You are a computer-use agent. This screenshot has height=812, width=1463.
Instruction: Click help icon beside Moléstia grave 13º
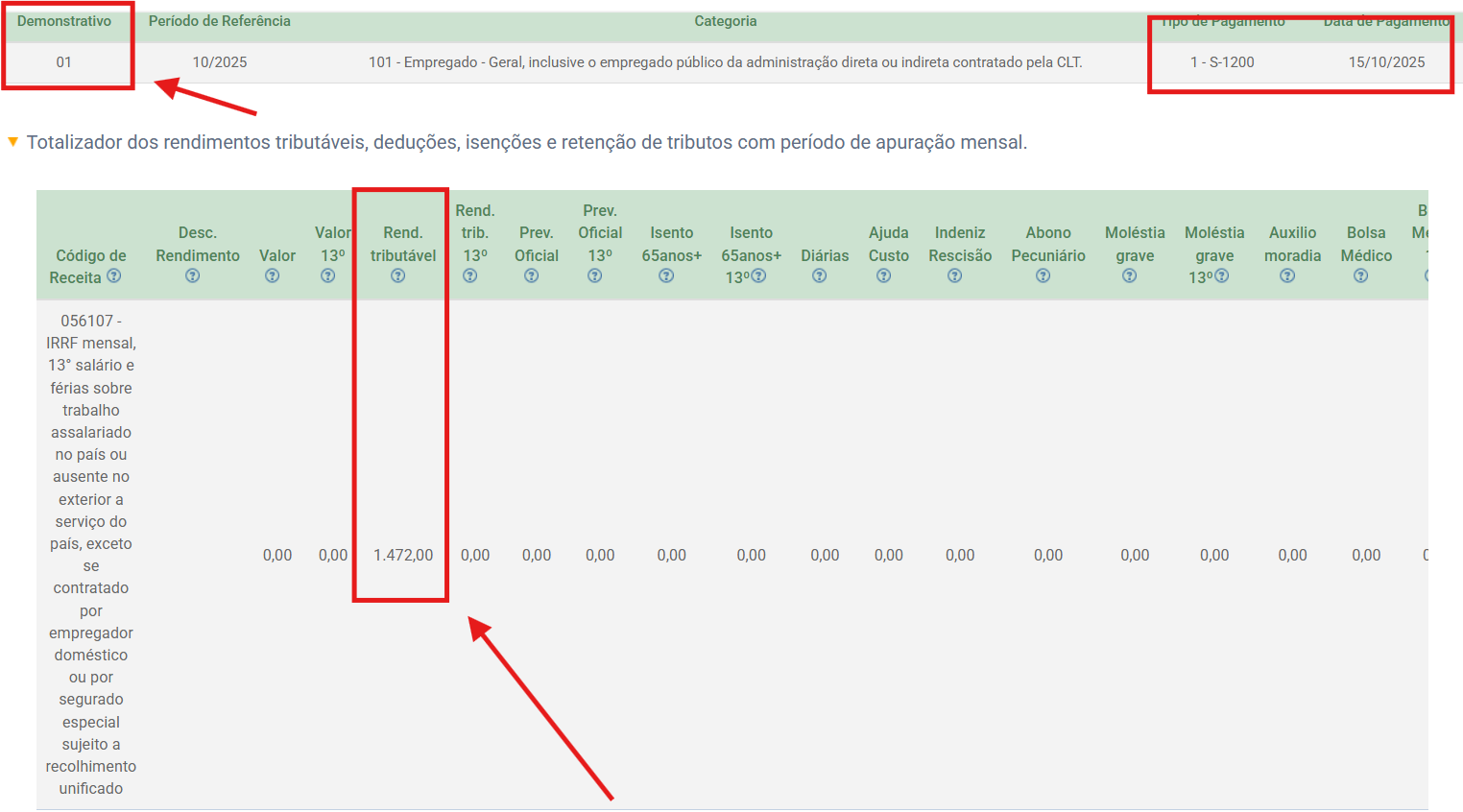click(x=1222, y=276)
